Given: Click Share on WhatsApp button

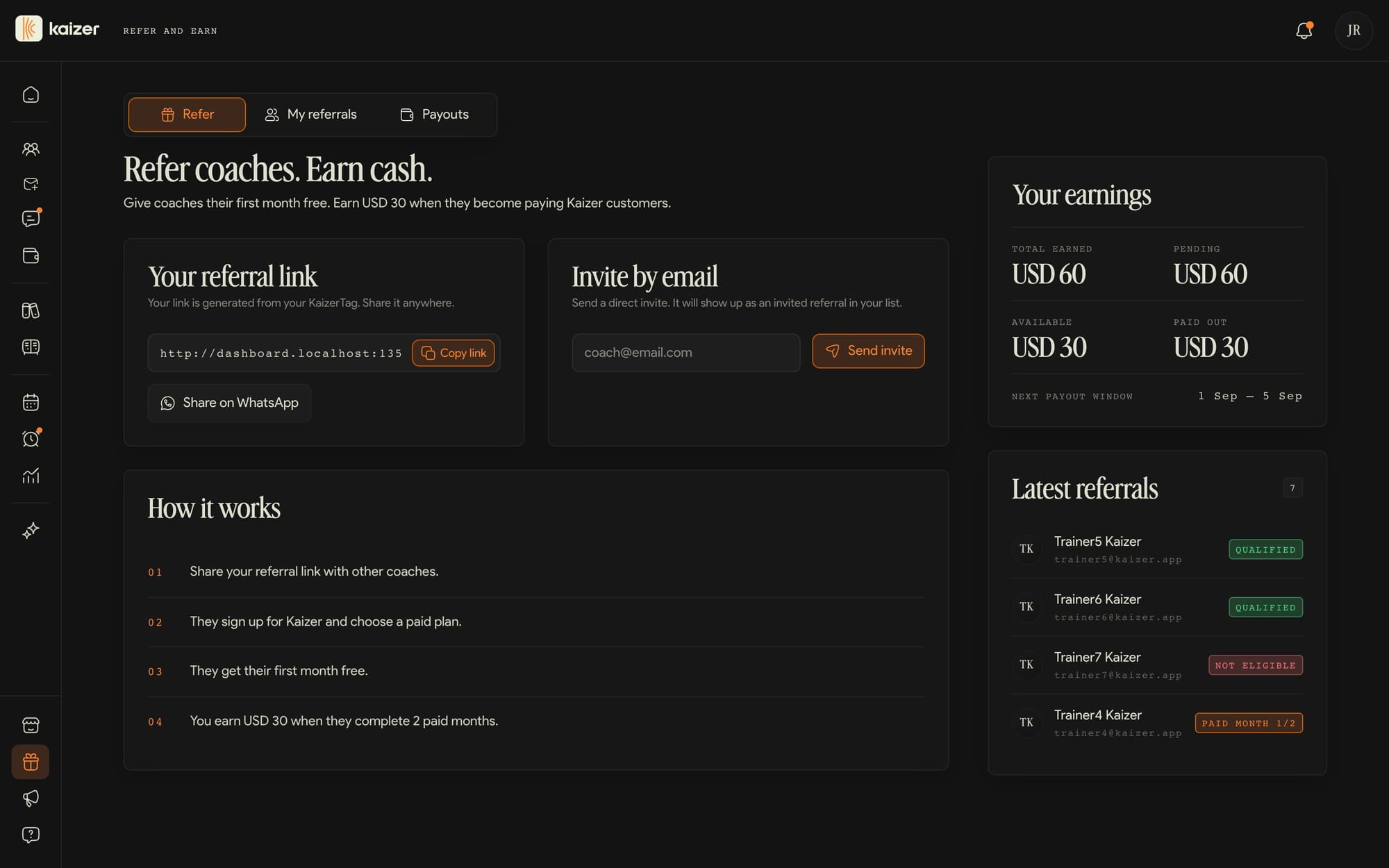Looking at the screenshot, I should 229,403.
